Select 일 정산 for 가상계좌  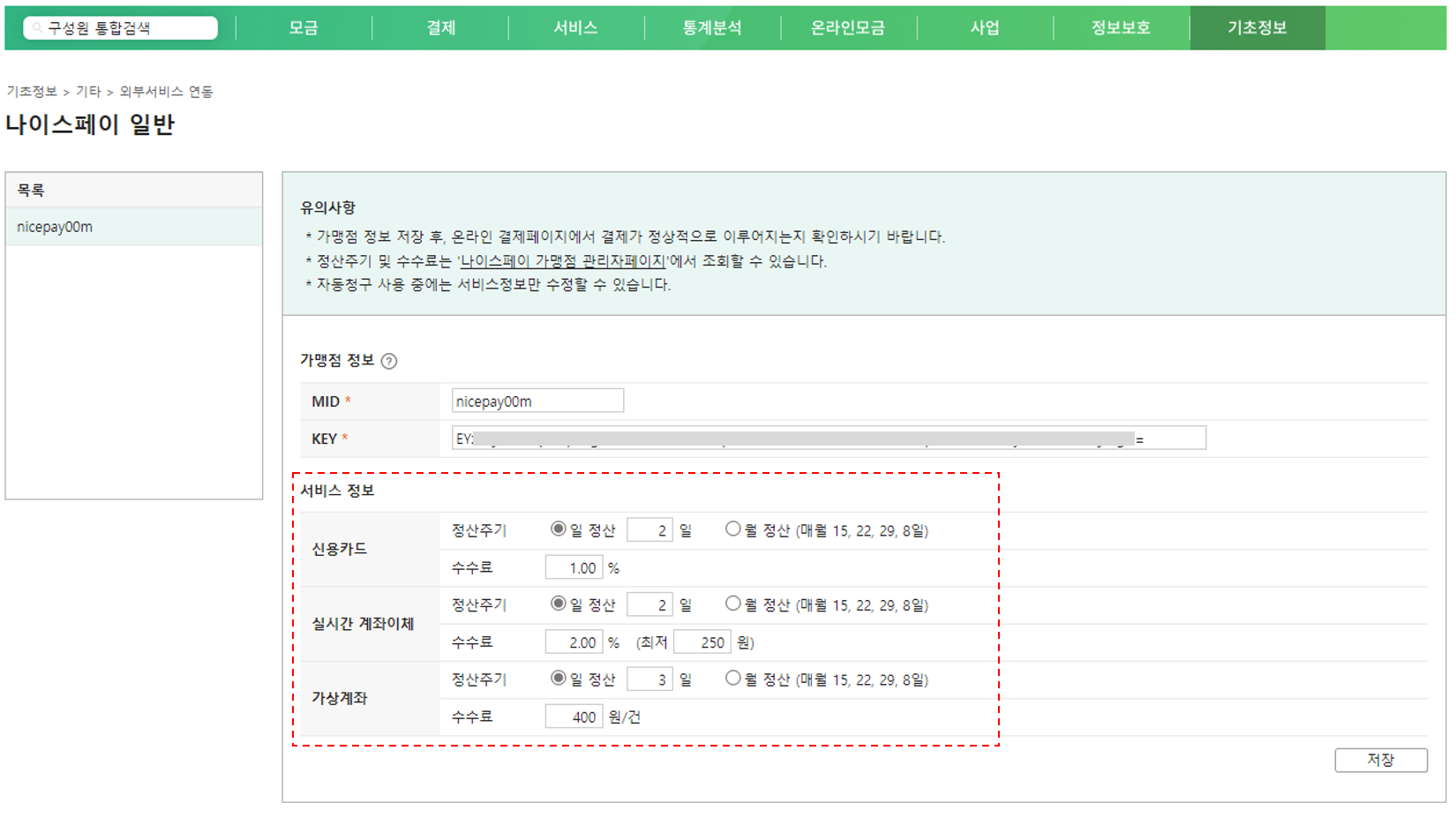558,679
